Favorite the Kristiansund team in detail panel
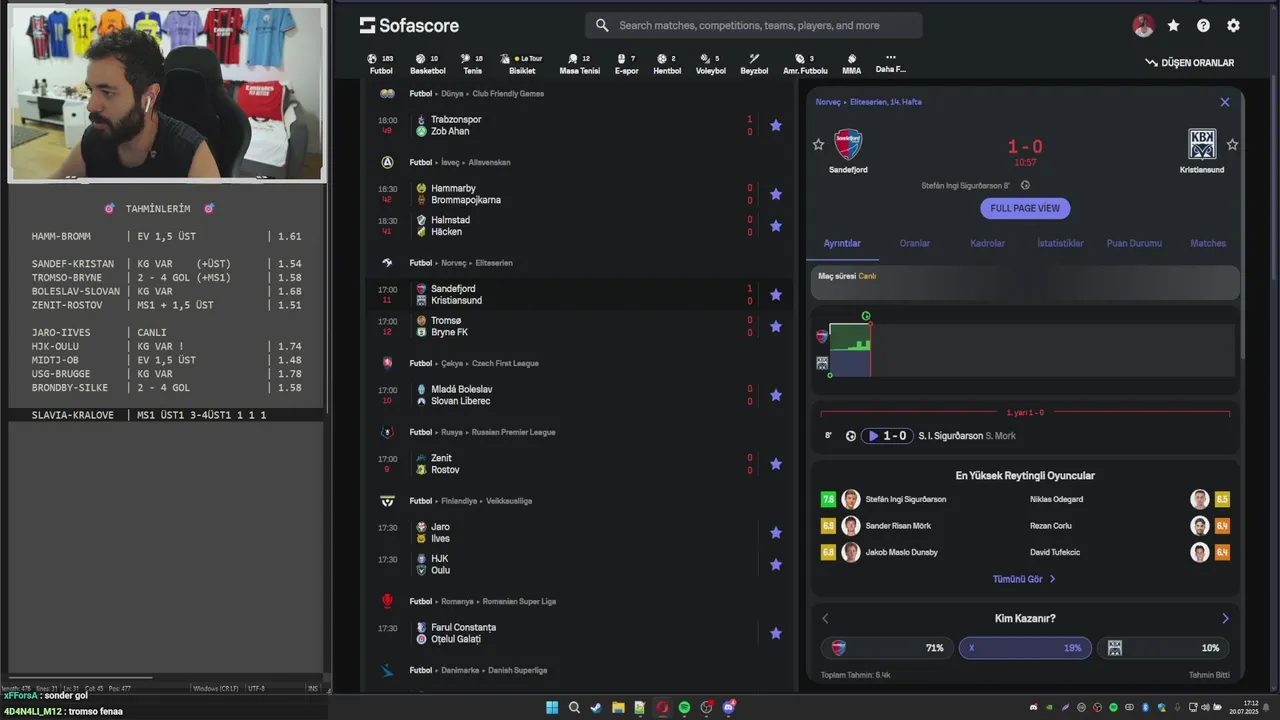Screen dimensions: 1280x720 point(1232,145)
